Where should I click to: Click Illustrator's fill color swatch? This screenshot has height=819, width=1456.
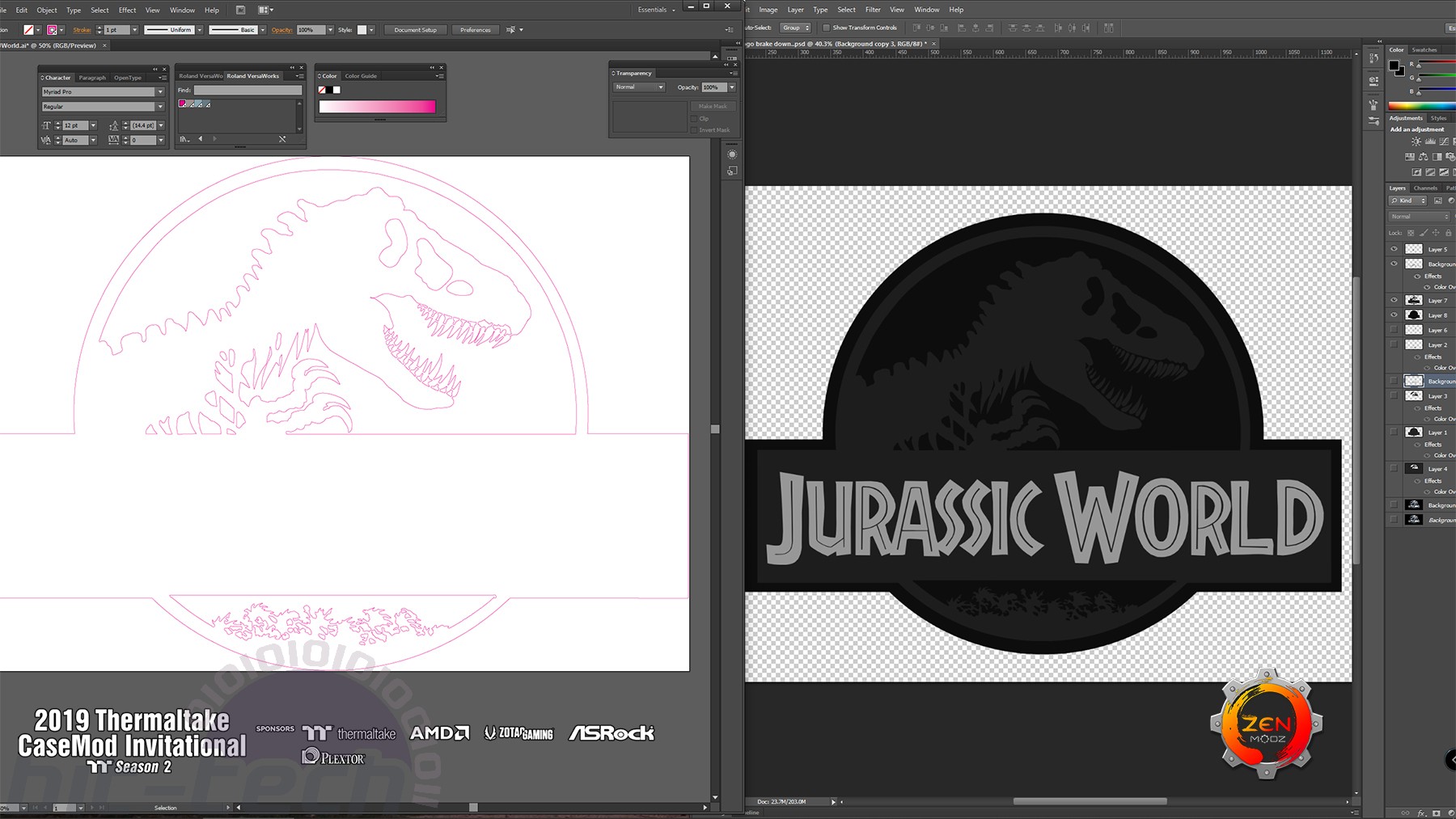tap(28, 30)
